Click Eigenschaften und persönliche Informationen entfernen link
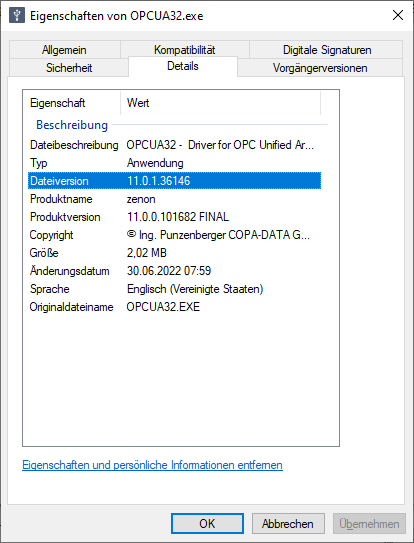 click(152, 465)
